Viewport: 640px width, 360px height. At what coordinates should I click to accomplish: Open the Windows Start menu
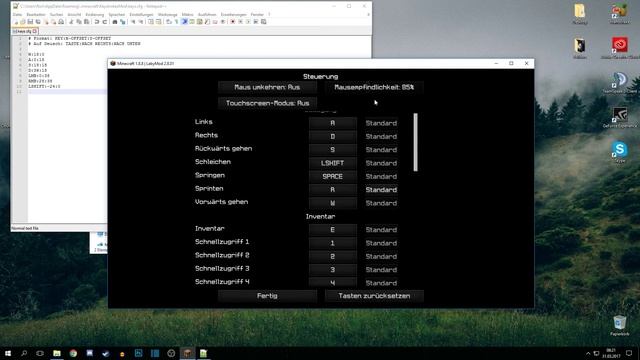point(8,353)
